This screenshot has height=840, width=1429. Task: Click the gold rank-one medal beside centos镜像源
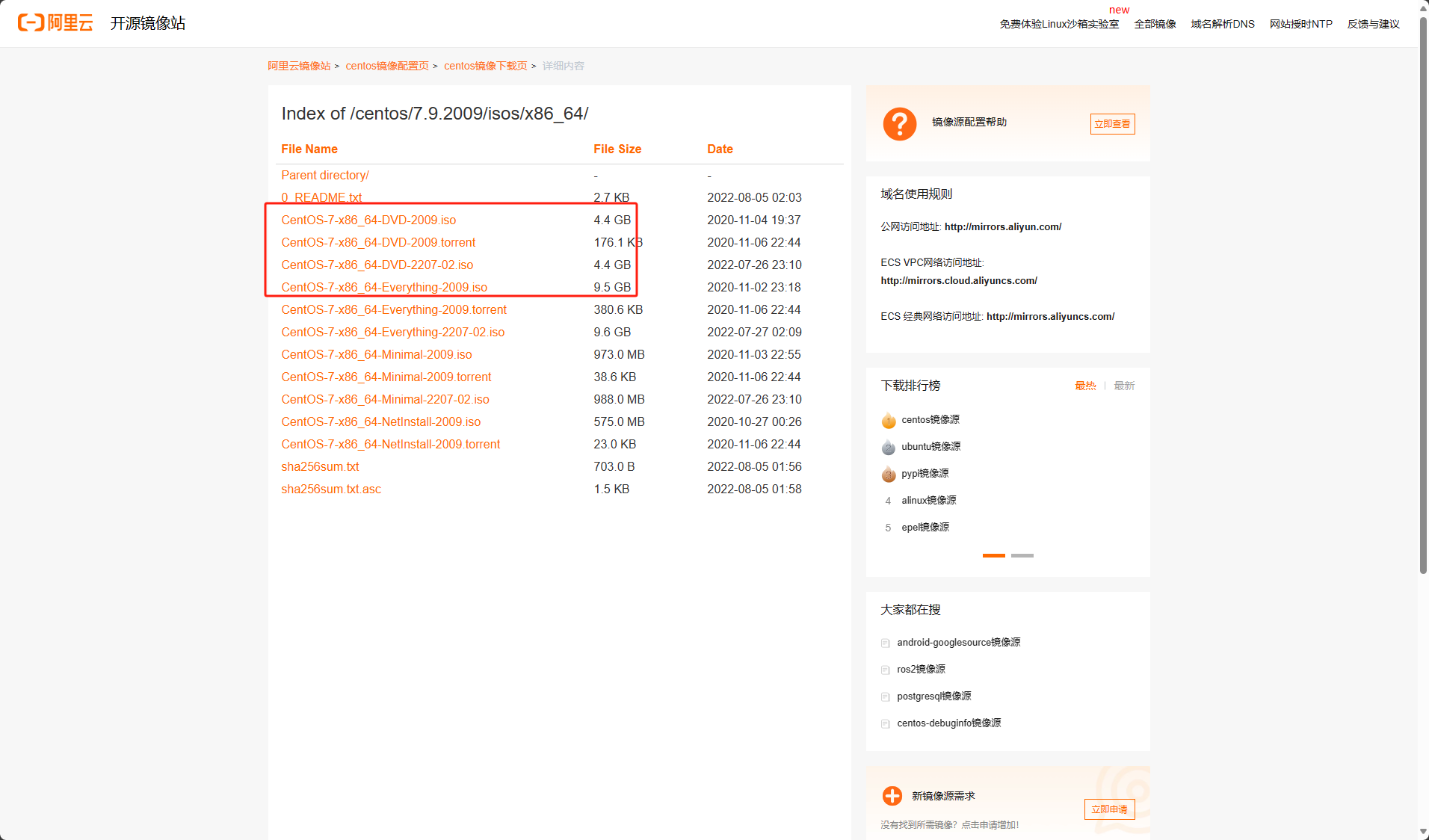(x=889, y=420)
